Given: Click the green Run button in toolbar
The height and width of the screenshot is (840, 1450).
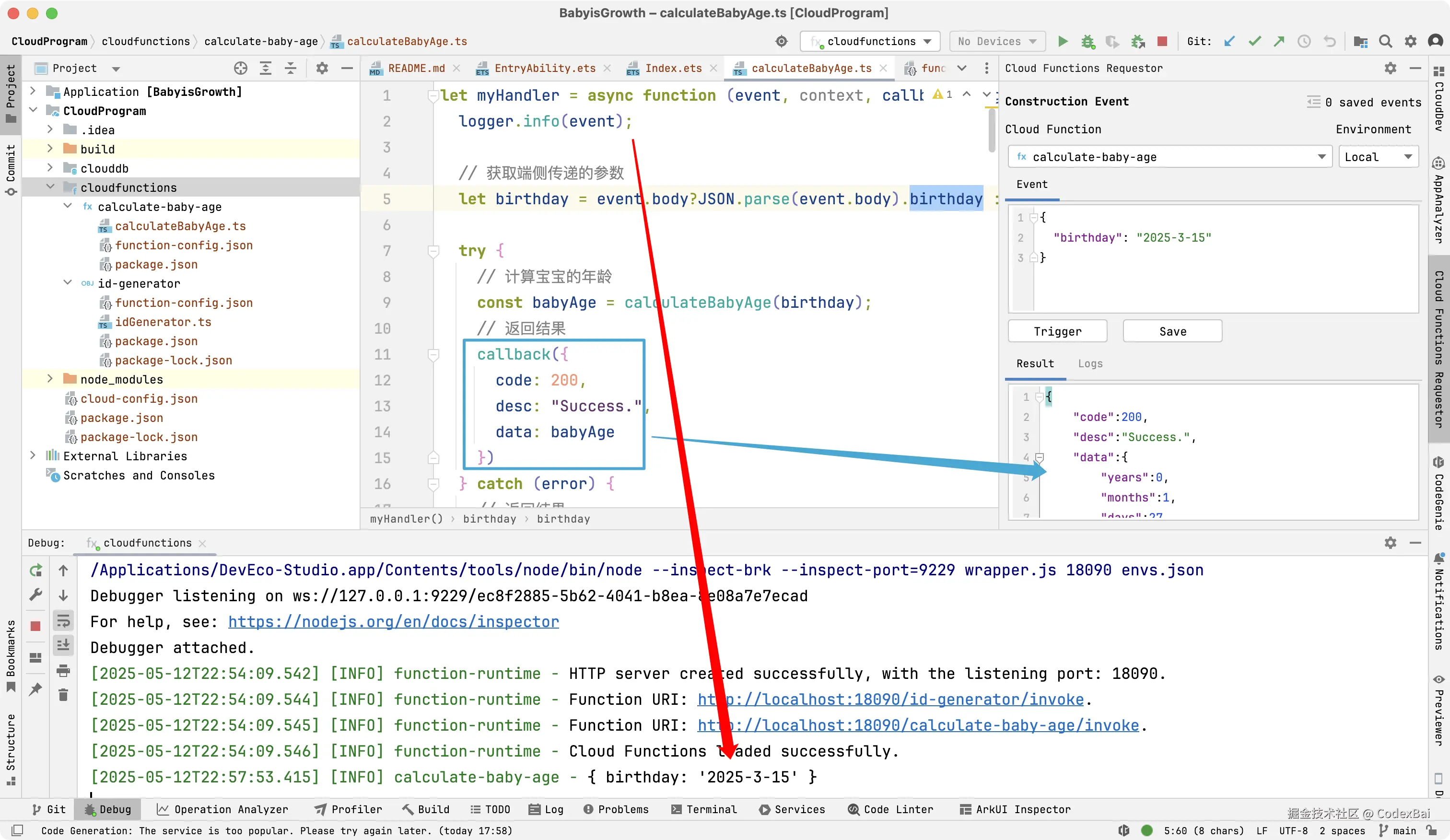Looking at the screenshot, I should click(x=1062, y=41).
